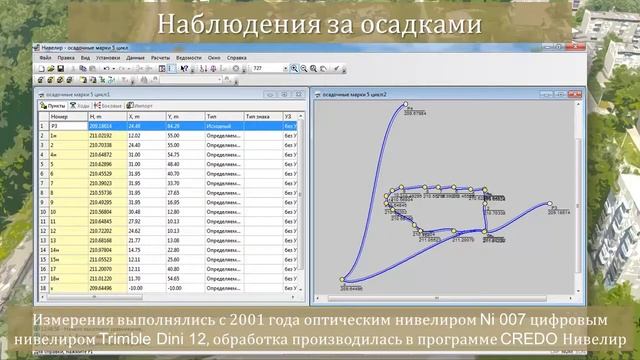Undo the last action in toolbar
640x360 pixels.
pos(106,69)
